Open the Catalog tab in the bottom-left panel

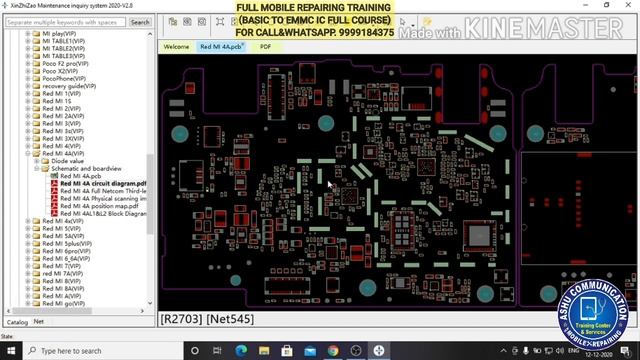coord(18,322)
